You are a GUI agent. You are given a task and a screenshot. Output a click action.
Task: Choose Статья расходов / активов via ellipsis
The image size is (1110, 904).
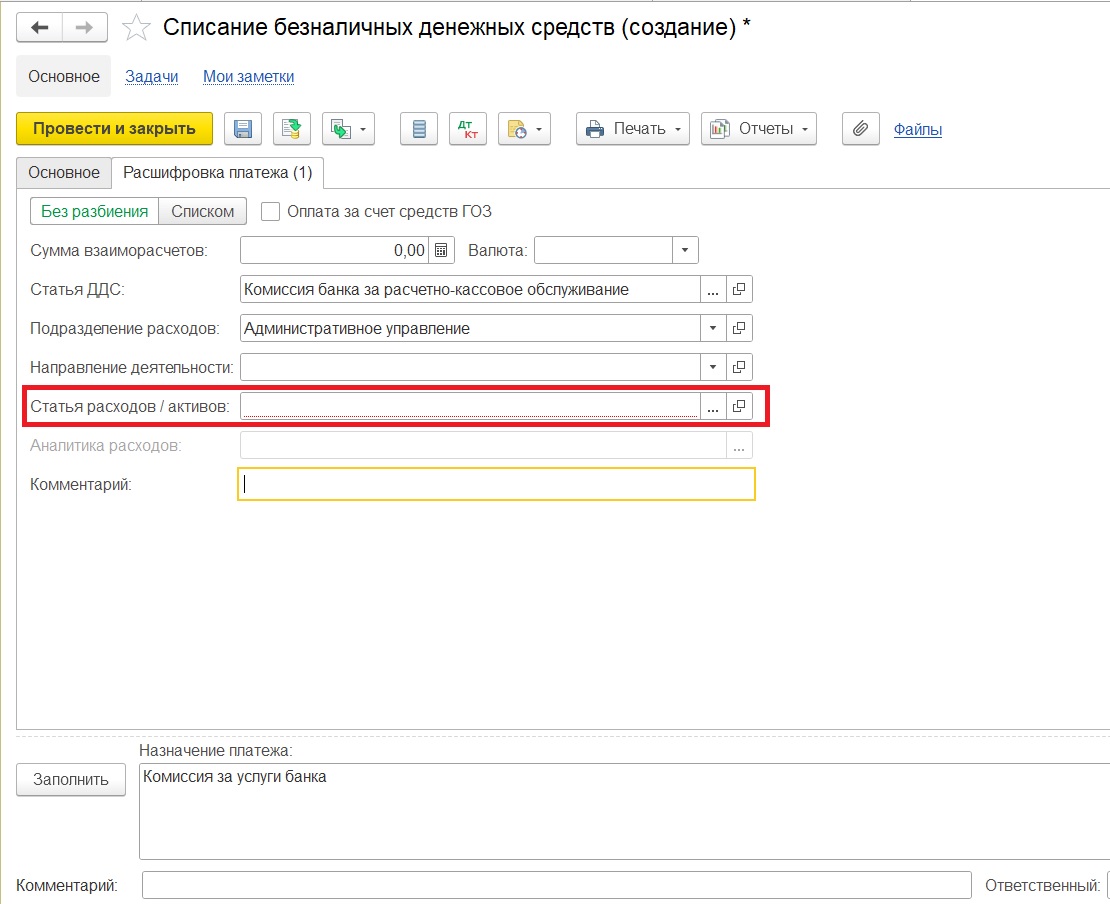click(x=713, y=406)
